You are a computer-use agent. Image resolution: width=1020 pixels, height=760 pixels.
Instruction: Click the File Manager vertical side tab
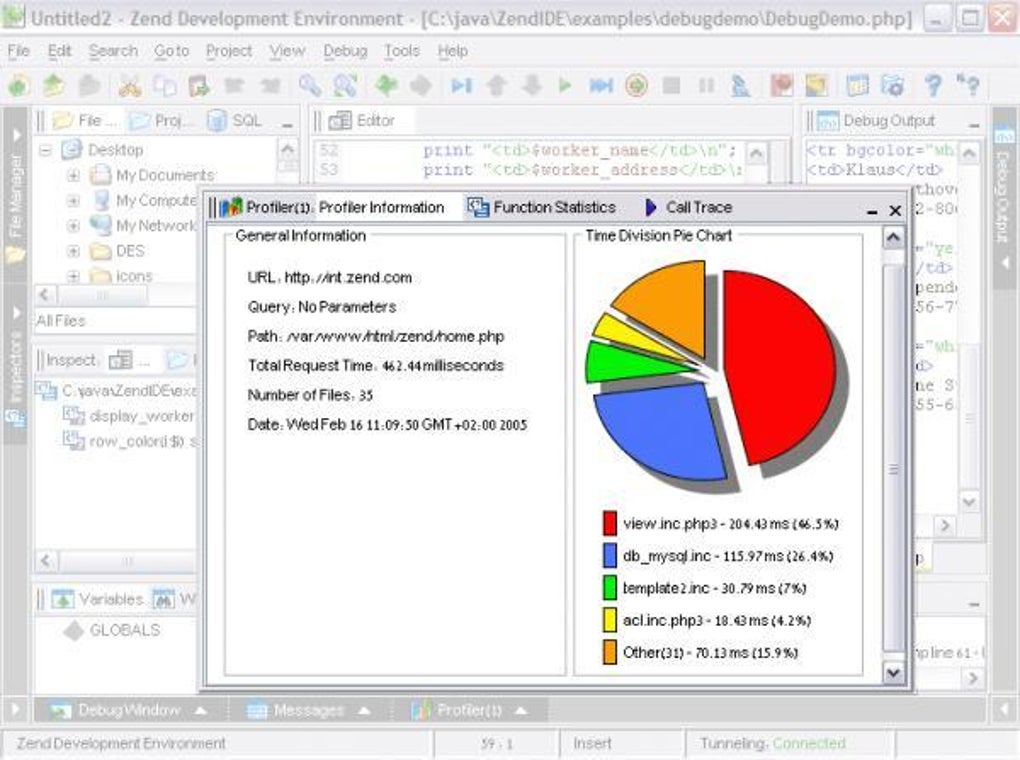point(15,195)
